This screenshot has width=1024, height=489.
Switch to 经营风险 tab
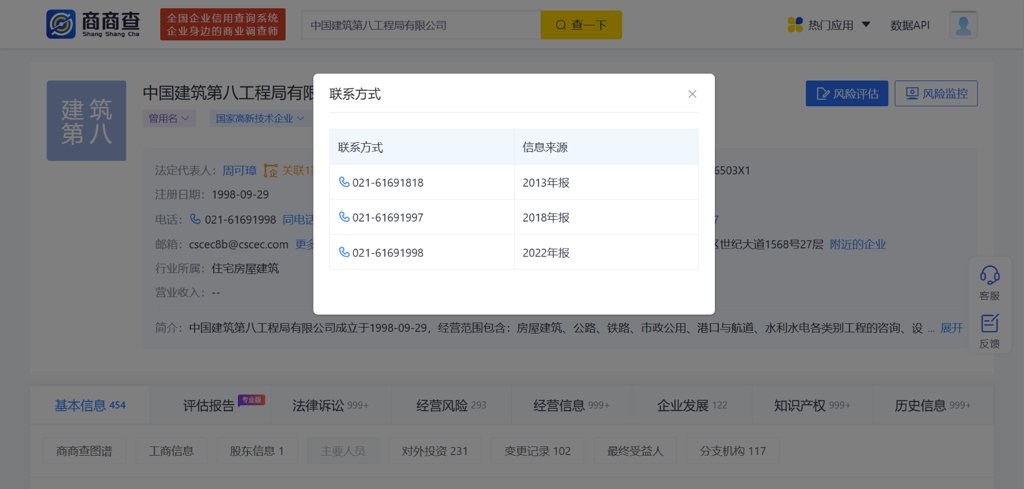451,405
